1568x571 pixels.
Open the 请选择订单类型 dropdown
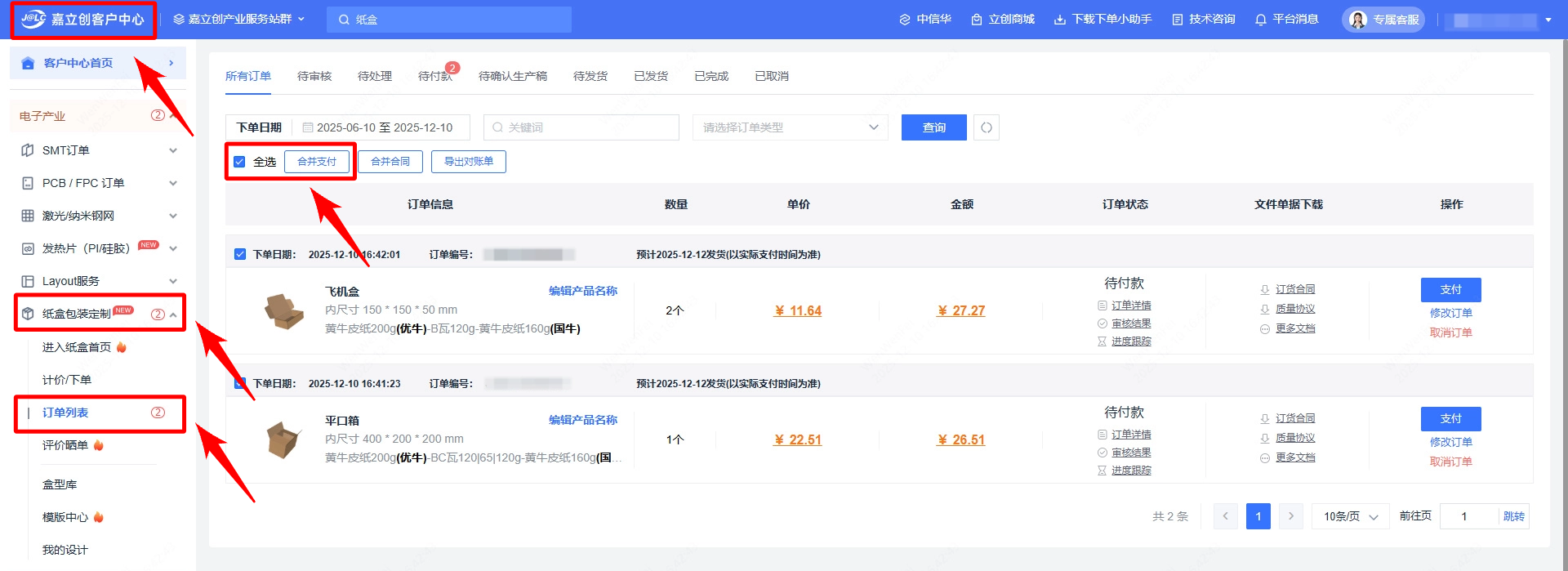pos(790,127)
